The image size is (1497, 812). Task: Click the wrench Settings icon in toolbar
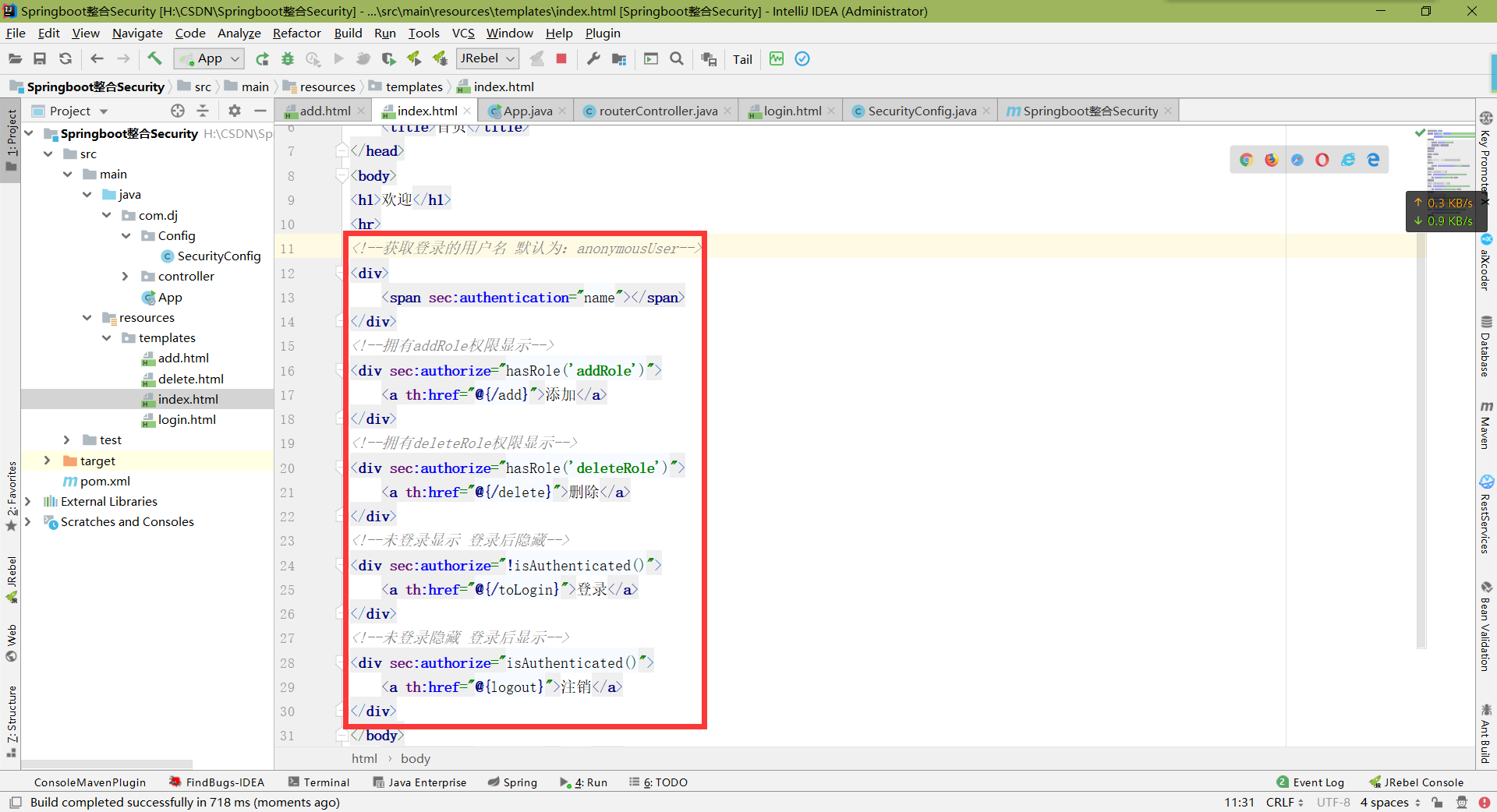tap(593, 58)
